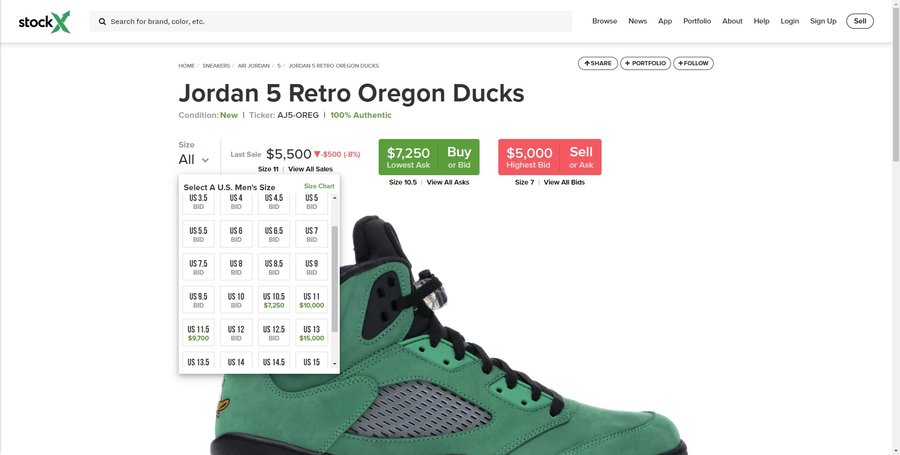900x455 pixels.
Task: Select size US 11 at $10,000
Action: 312,300
